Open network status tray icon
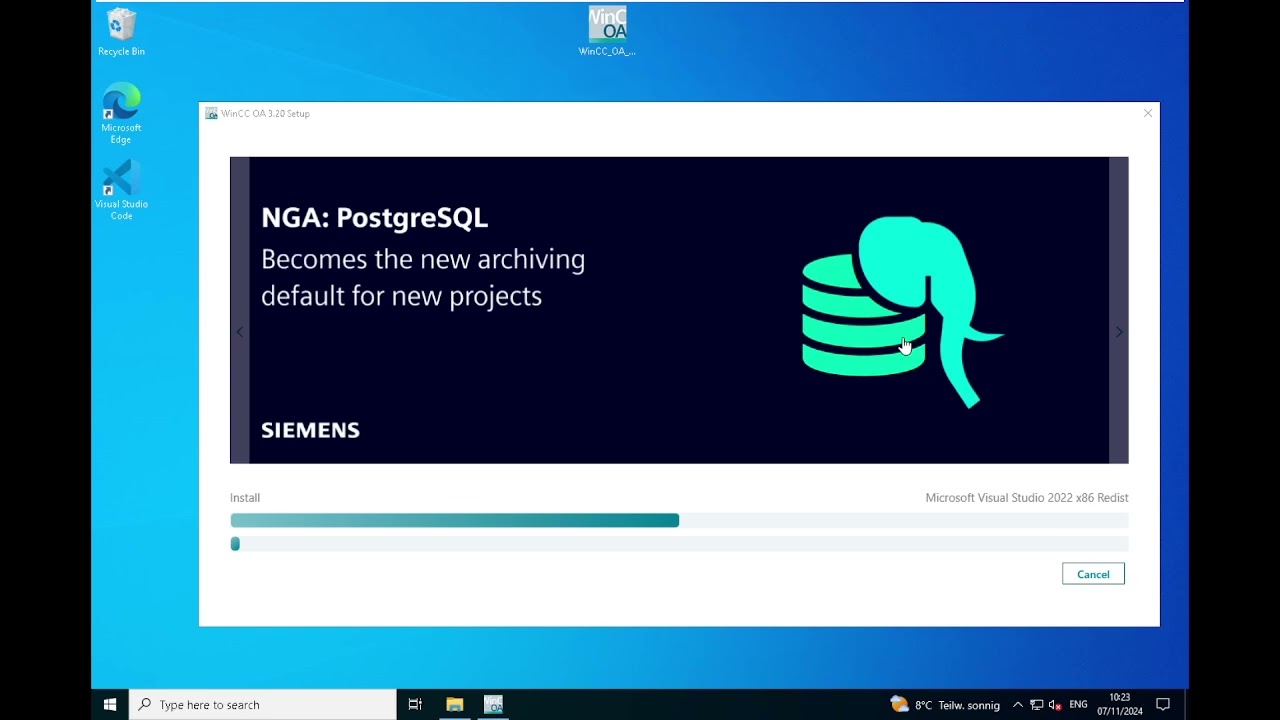1280x720 pixels. point(1037,705)
